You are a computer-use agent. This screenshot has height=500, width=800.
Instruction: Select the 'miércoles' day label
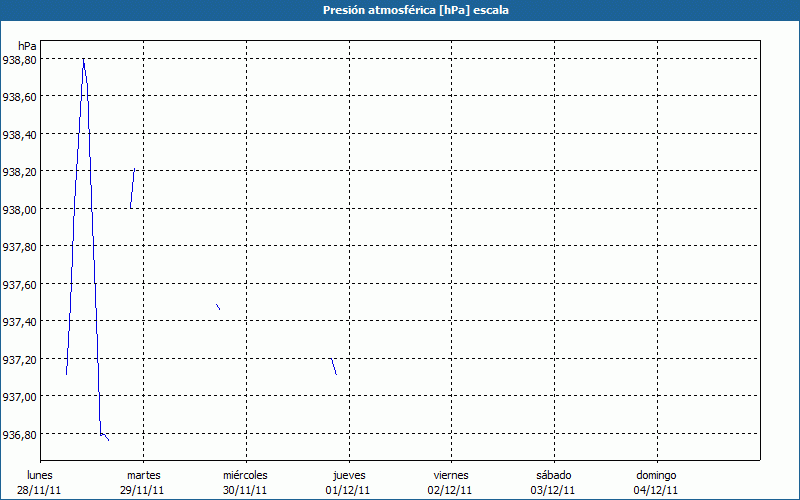[x=245, y=475]
